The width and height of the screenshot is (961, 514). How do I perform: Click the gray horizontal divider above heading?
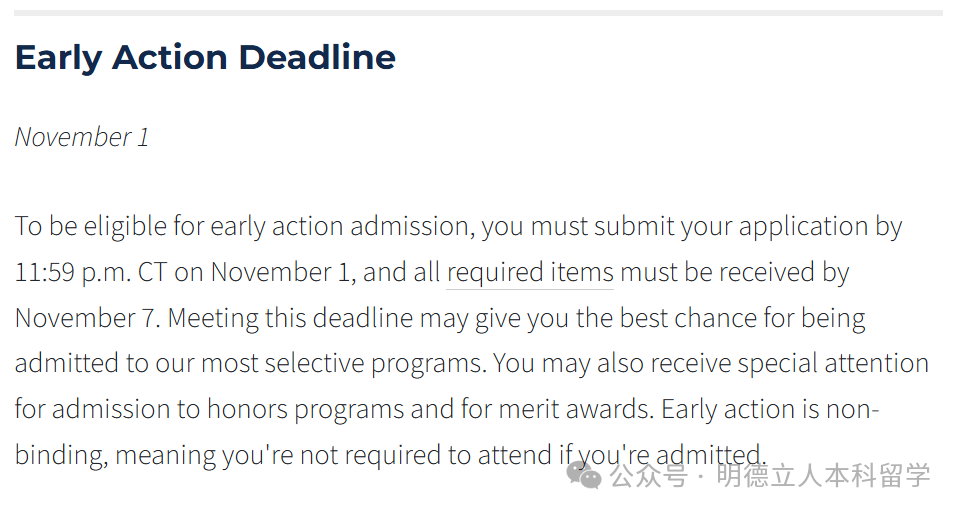pos(478,12)
